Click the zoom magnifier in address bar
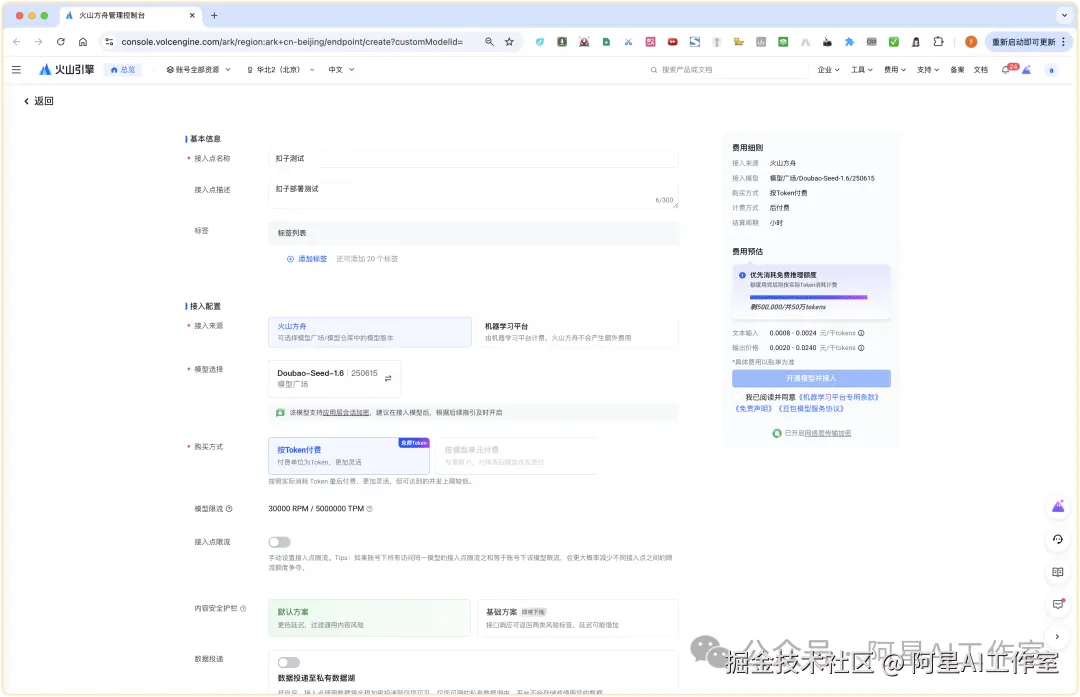This screenshot has height=697, width=1080. tap(489, 42)
